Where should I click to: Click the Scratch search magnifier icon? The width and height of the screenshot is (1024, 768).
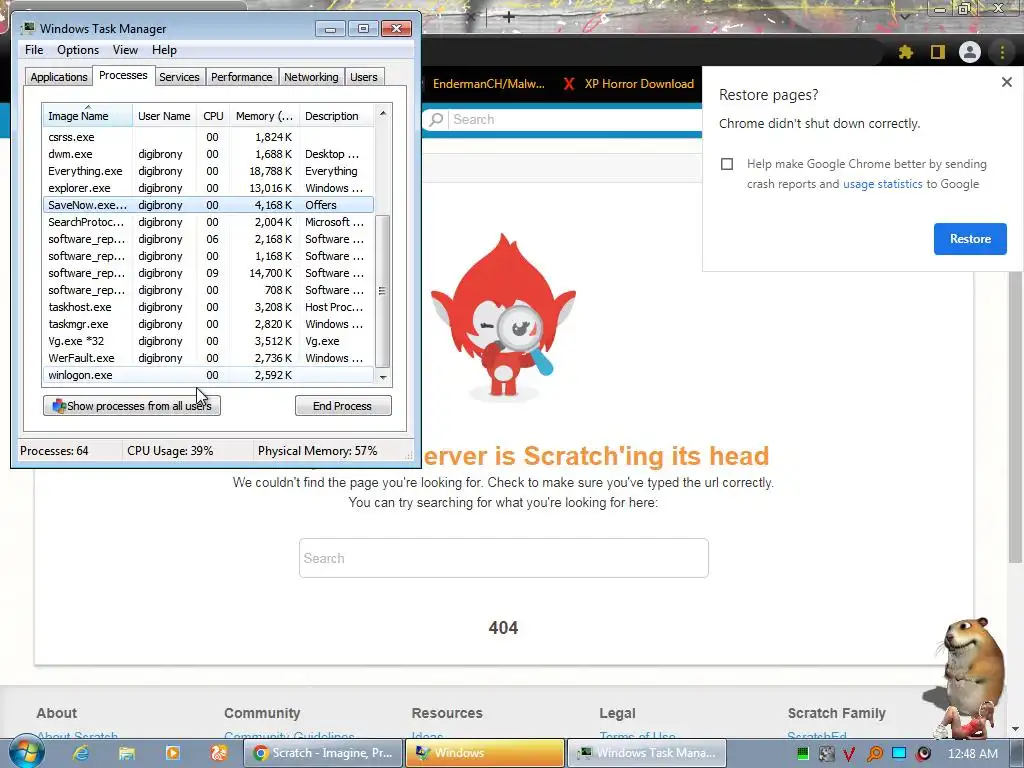pos(436,120)
